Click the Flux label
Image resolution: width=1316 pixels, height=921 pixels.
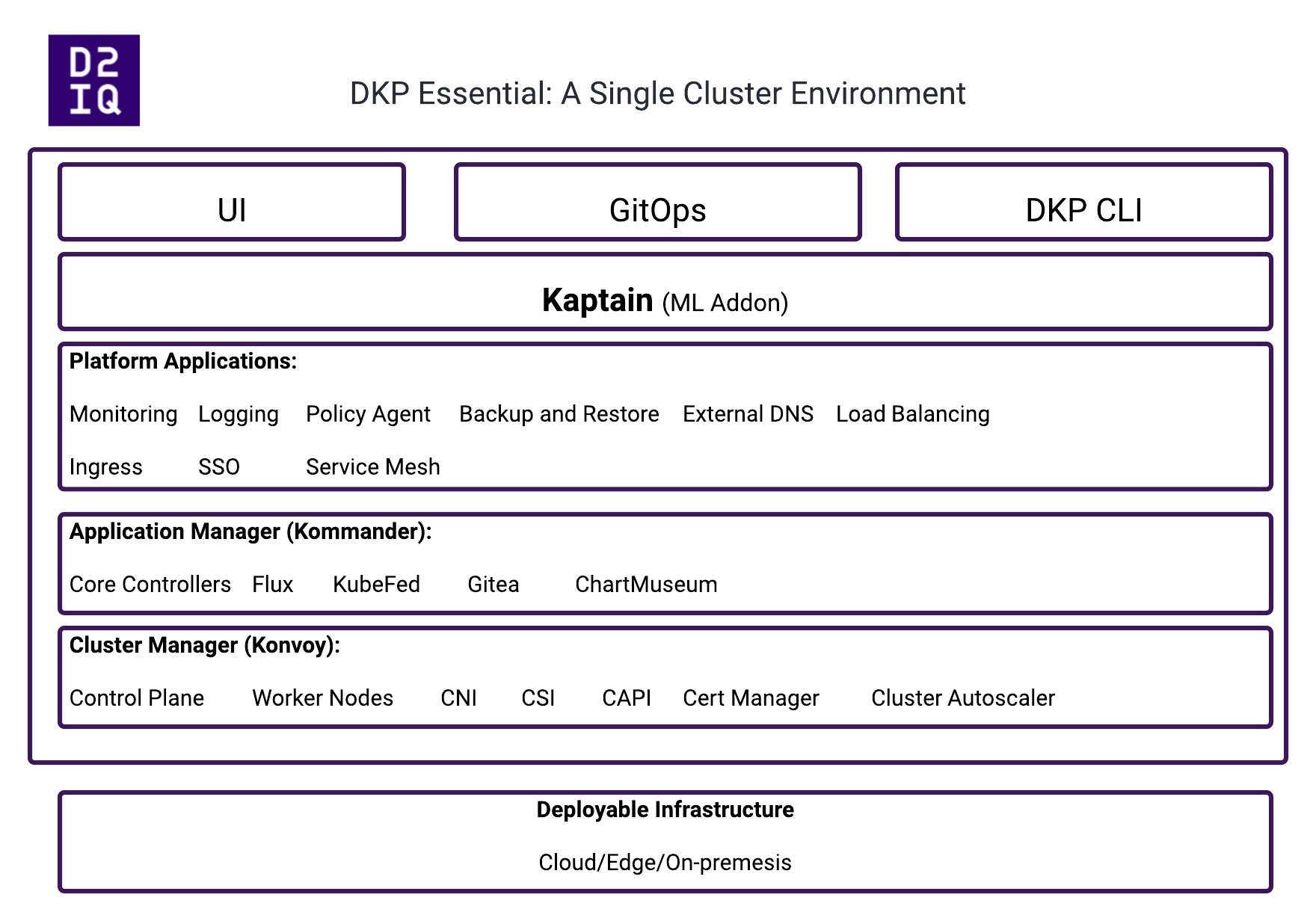273,585
